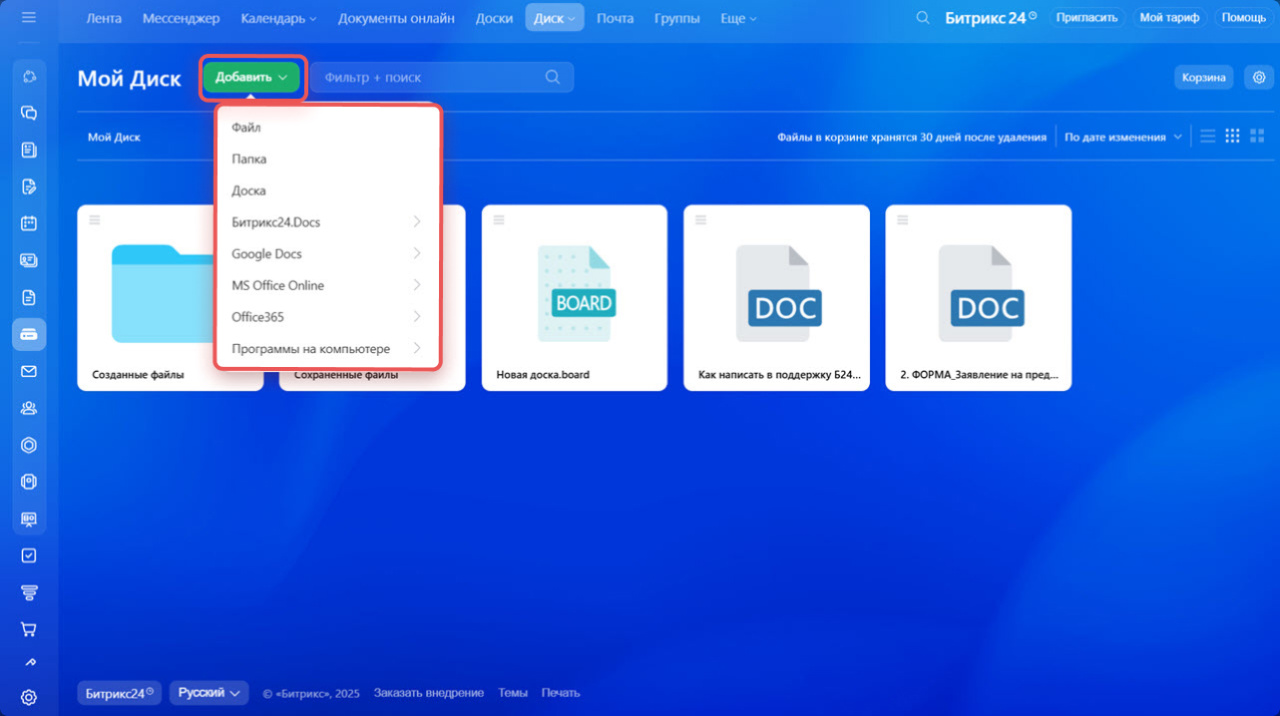The image size is (1280, 716).
Task: Switch to small grid view layout
Action: pos(1232,136)
